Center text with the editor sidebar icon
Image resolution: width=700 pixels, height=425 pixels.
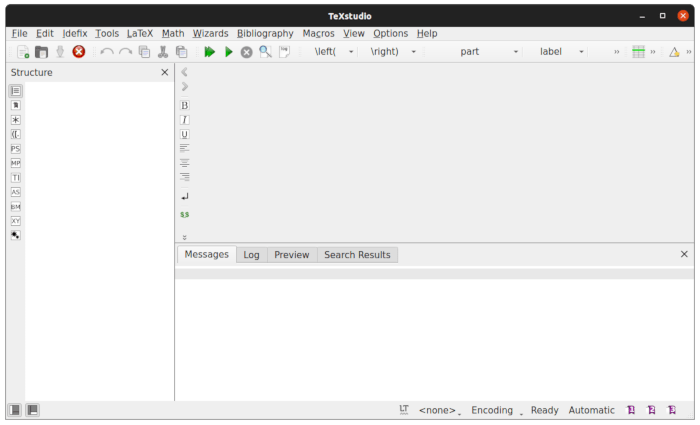(184, 162)
